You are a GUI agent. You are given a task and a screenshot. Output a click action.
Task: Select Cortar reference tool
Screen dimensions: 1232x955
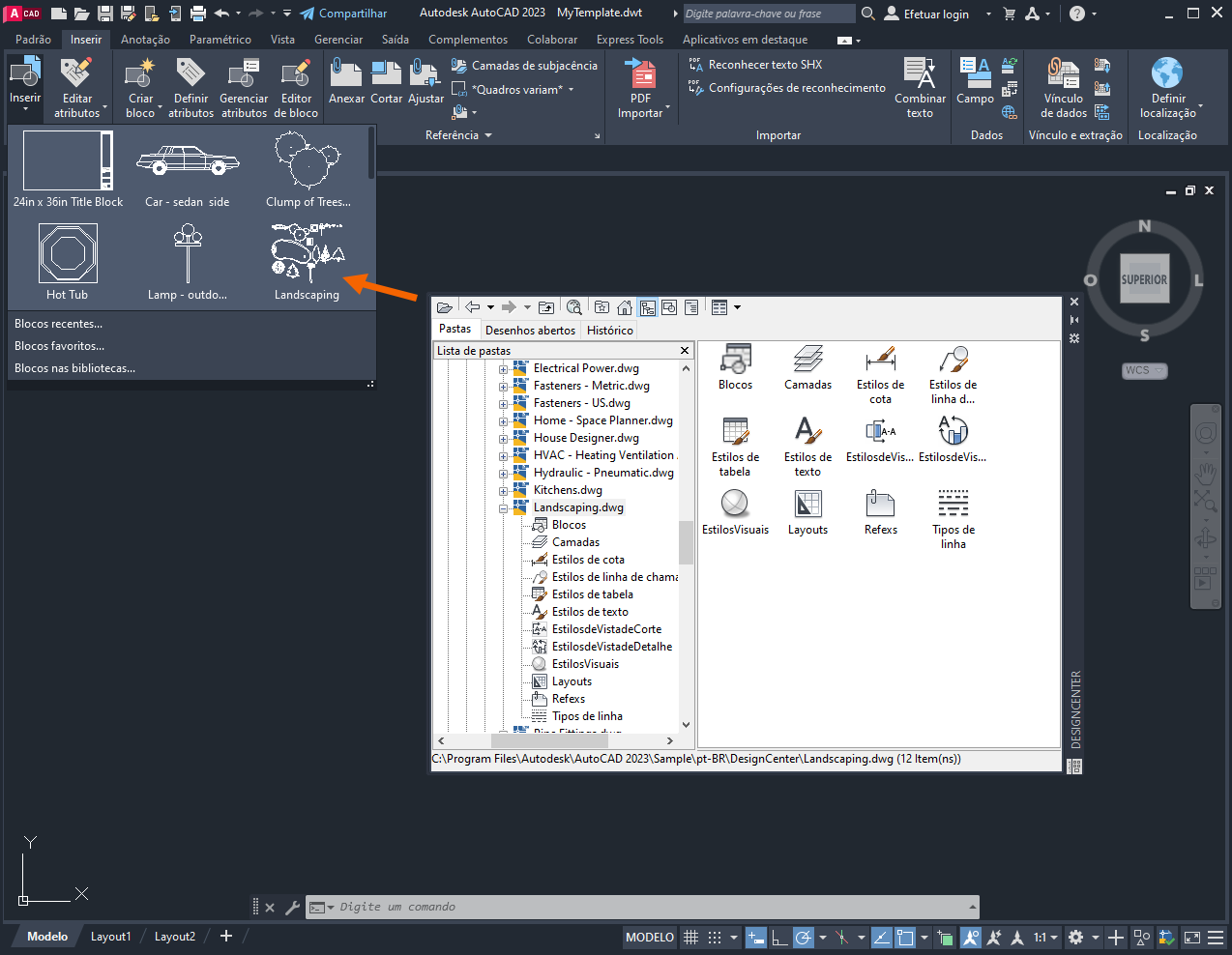(387, 82)
